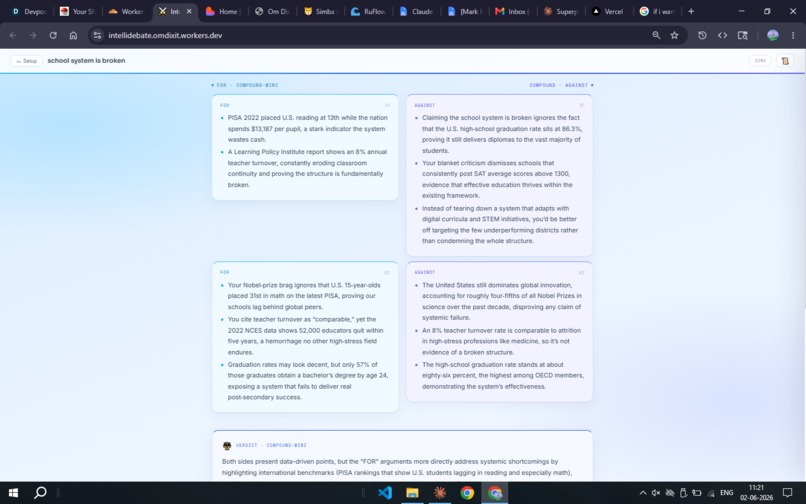This screenshot has width=806, height=504.
Task: Click the 'Learning Policy Institute report' bullet
Action: point(306,168)
